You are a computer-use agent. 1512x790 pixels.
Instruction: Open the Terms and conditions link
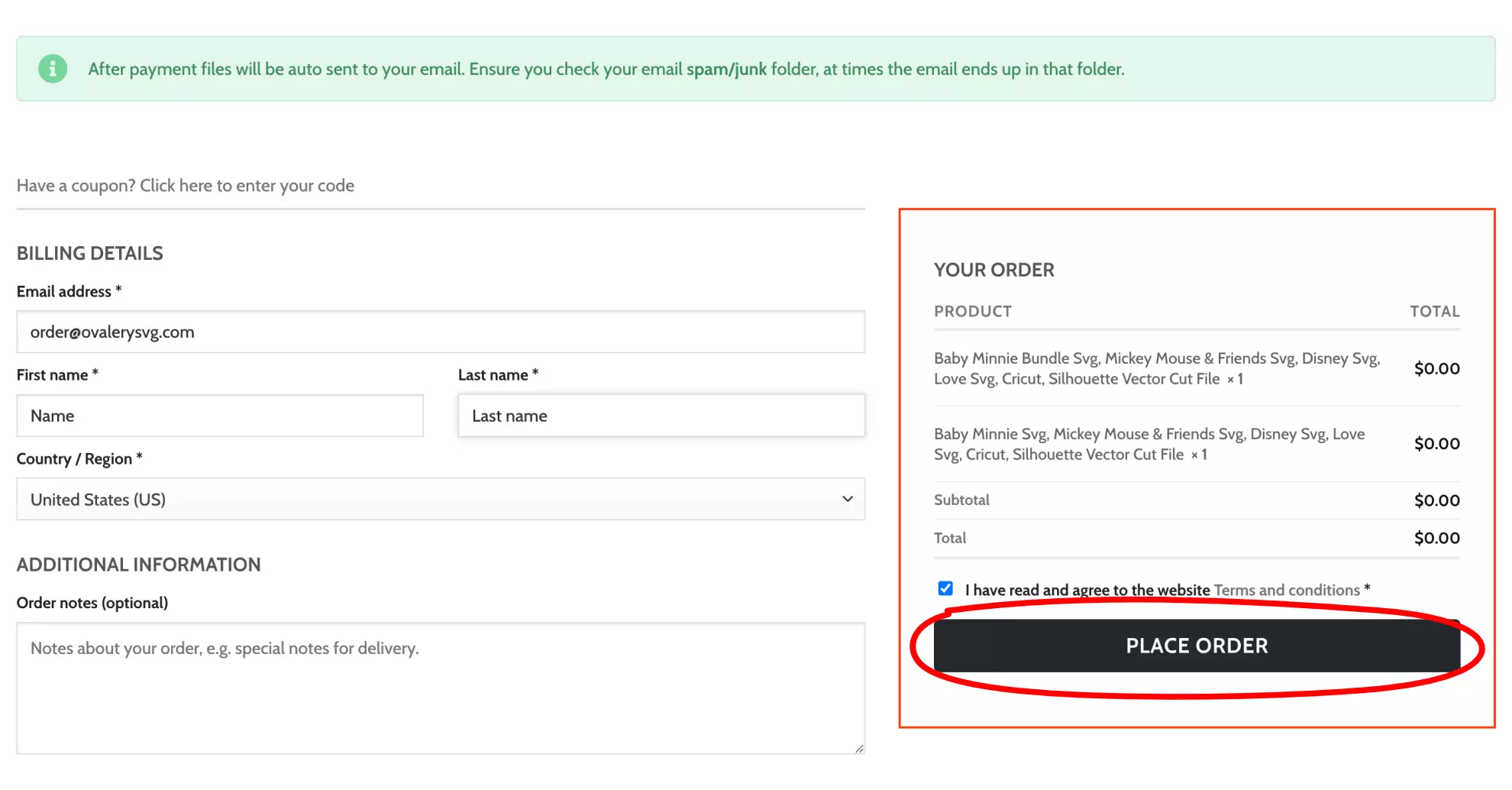click(1287, 590)
